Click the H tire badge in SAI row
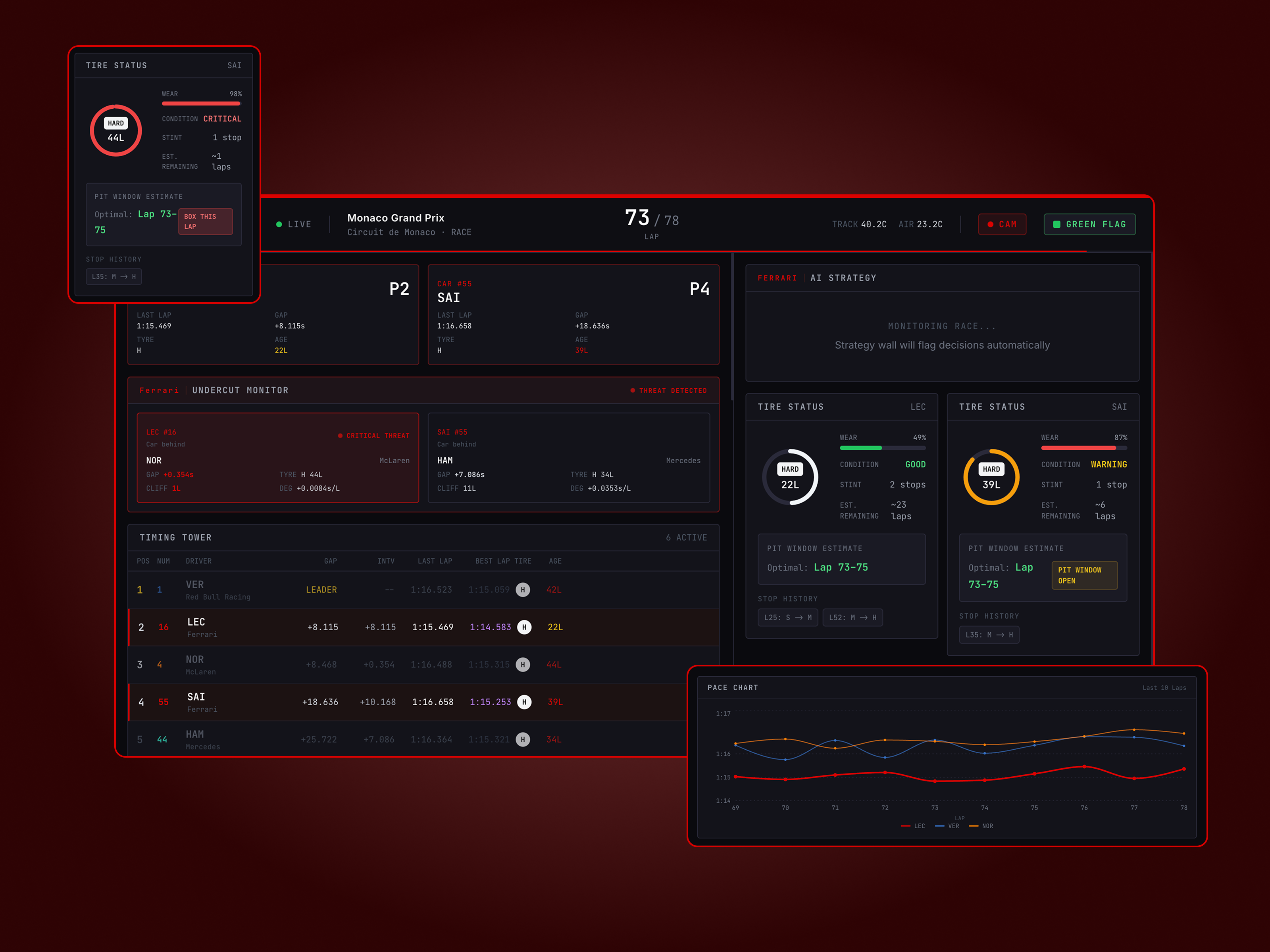This screenshot has width=1270, height=952. click(x=524, y=702)
